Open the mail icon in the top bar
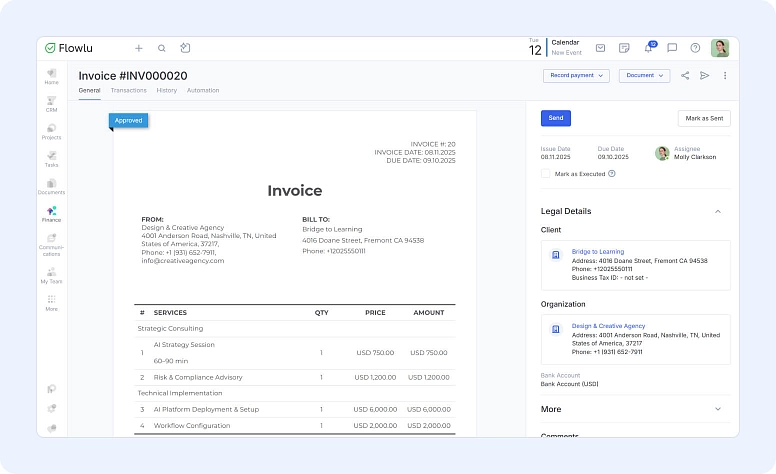776x474 pixels. coord(600,48)
